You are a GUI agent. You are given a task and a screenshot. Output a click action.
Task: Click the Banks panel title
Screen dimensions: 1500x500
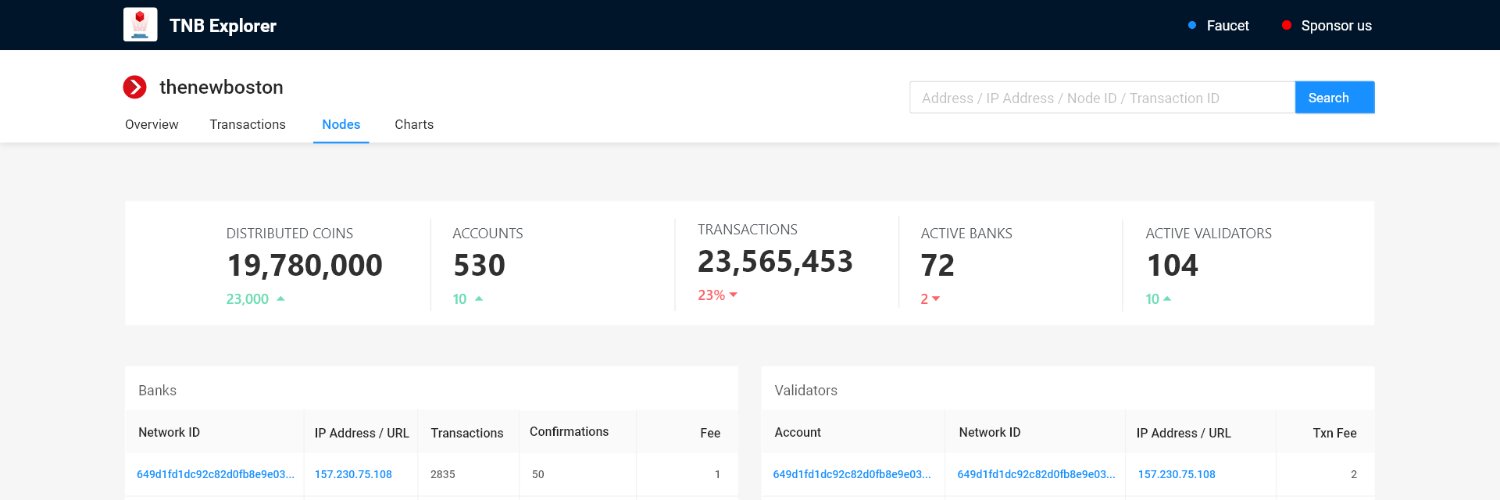158,390
